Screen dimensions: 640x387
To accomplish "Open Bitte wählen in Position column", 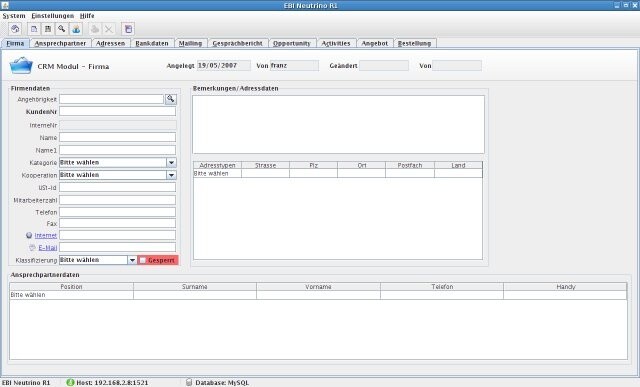I will pos(71,295).
